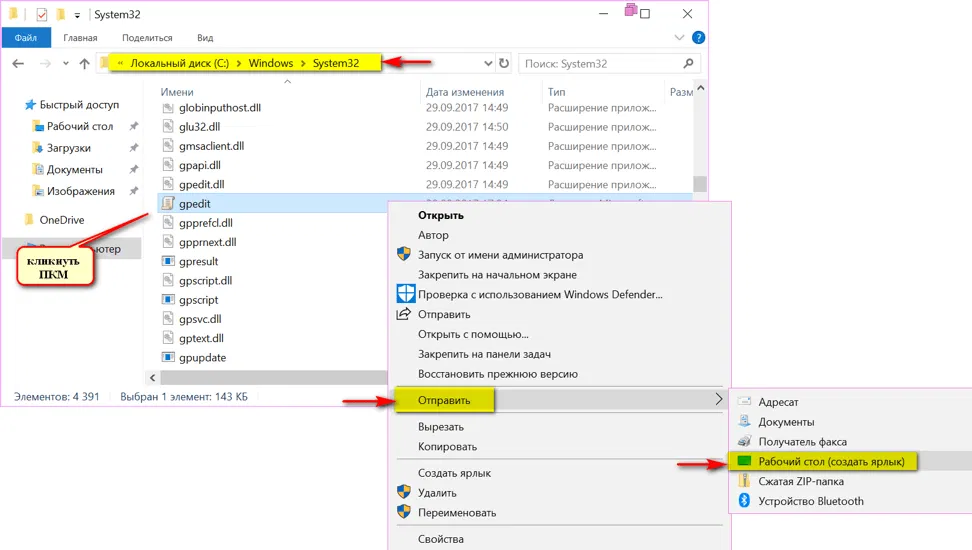
Task: Choose Открыть in the context menu
Action: coord(441,215)
